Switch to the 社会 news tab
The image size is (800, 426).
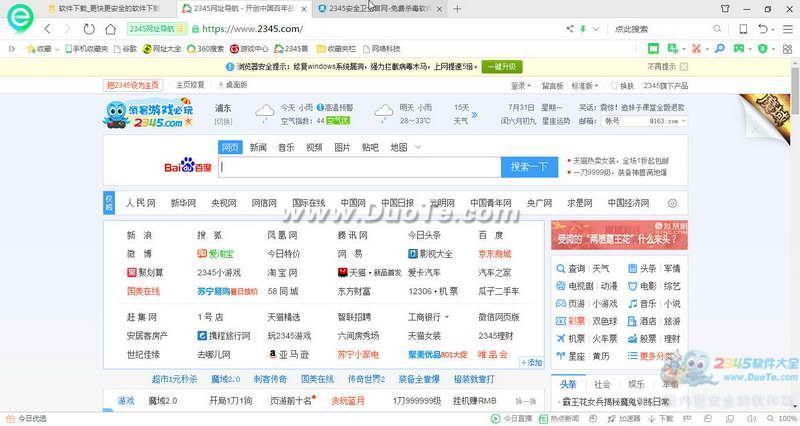coord(602,384)
